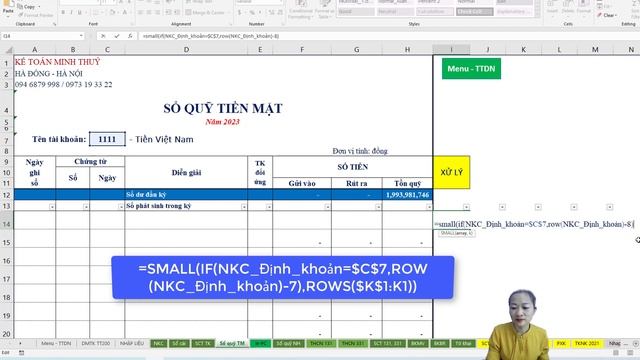640x360 pixels.
Task: Click the Copy icon in the Clipboard group
Action: coord(21,7)
